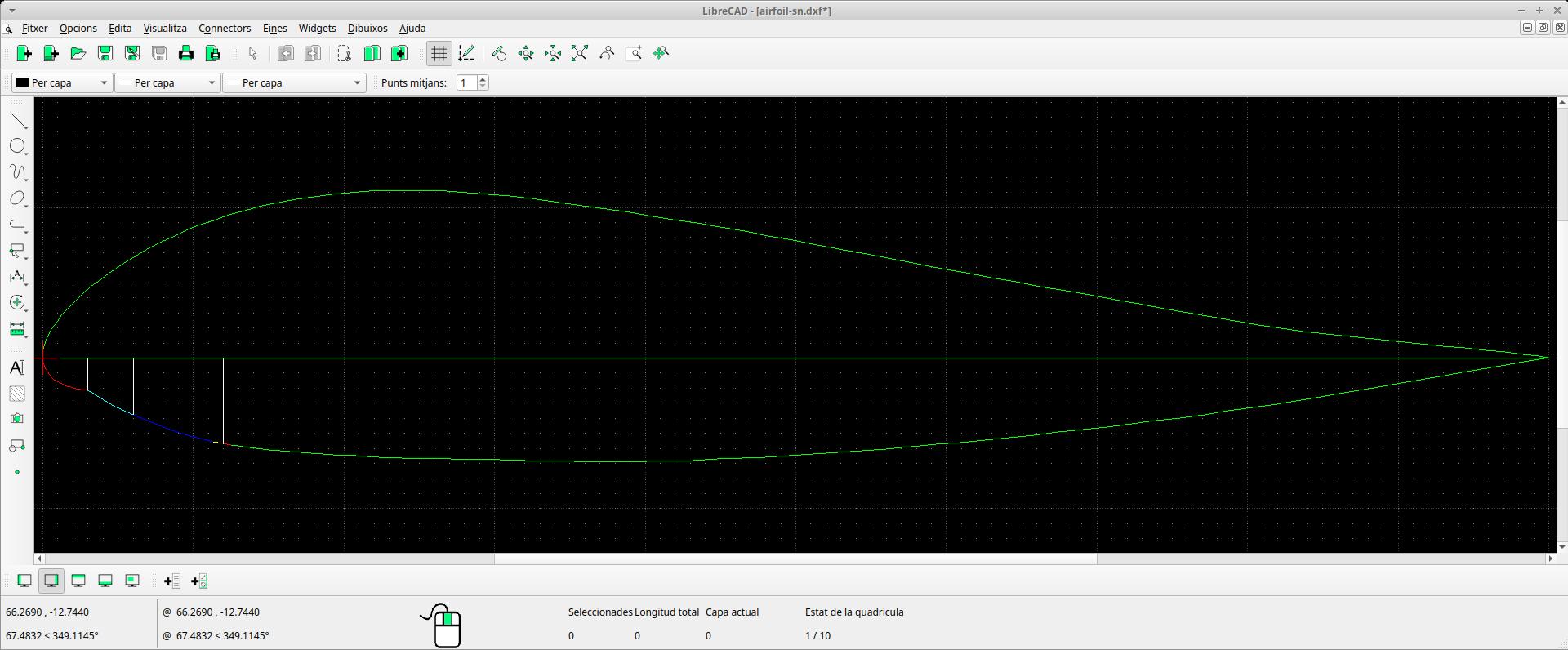The height and width of the screenshot is (650, 1568).
Task: Click the greyed Save All icon
Action: tap(158, 53)
